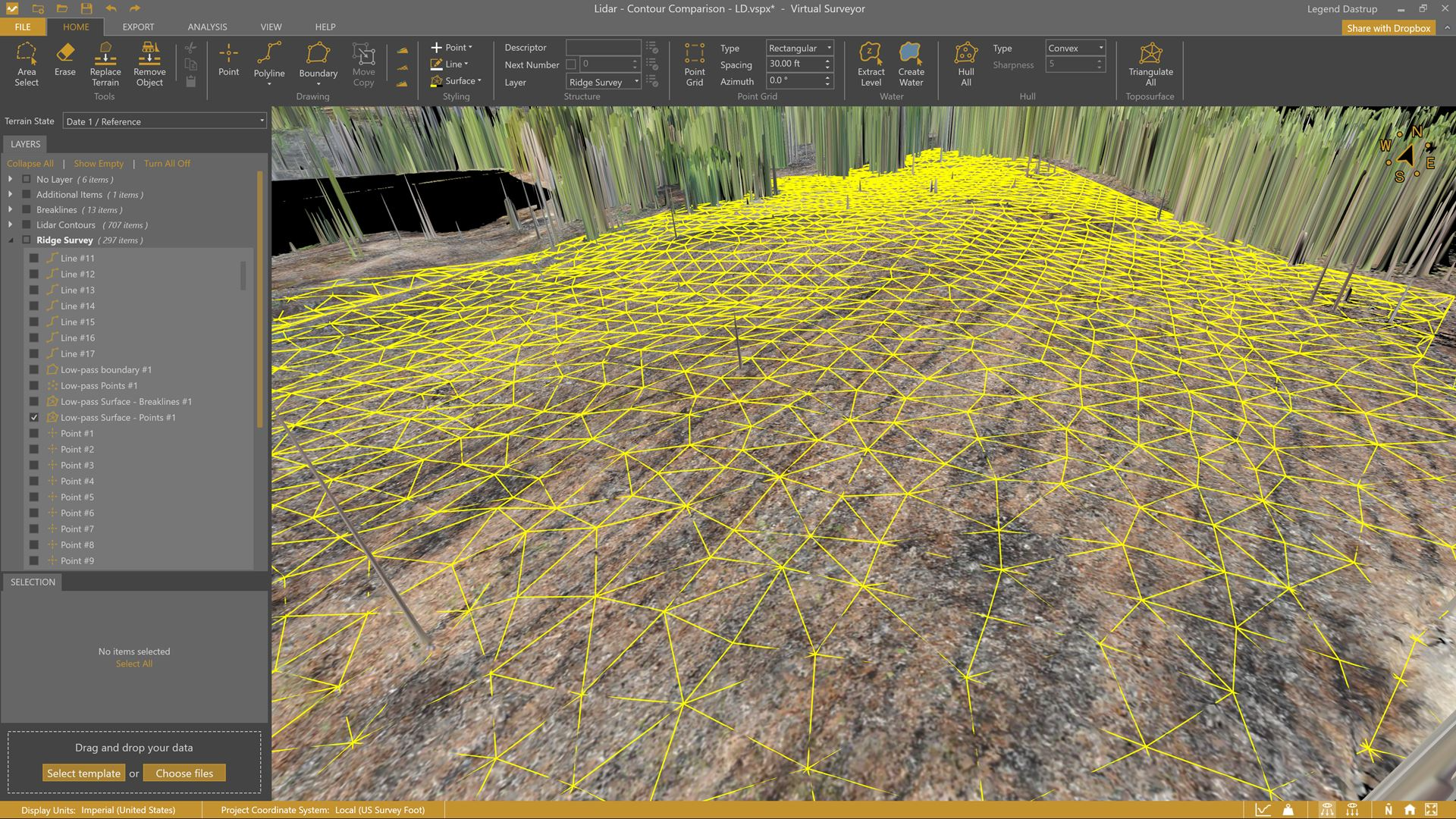1456x819 pixels.
Task: Open the Replace Terrain tool
Action: pyautogui.click(x=105, y=64)
